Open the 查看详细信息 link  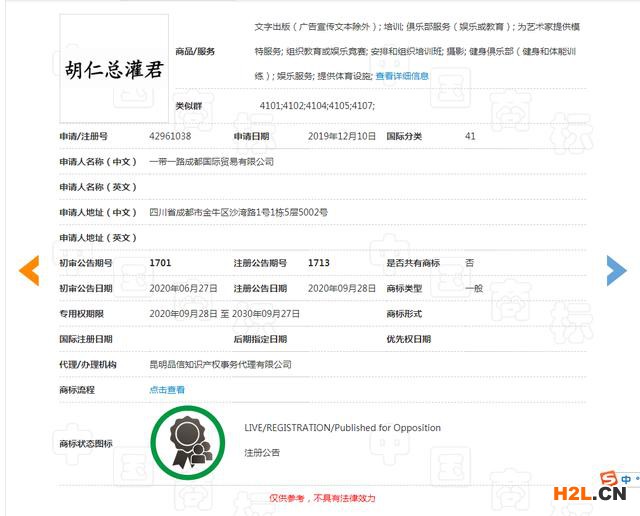click(x=402, y=76)
